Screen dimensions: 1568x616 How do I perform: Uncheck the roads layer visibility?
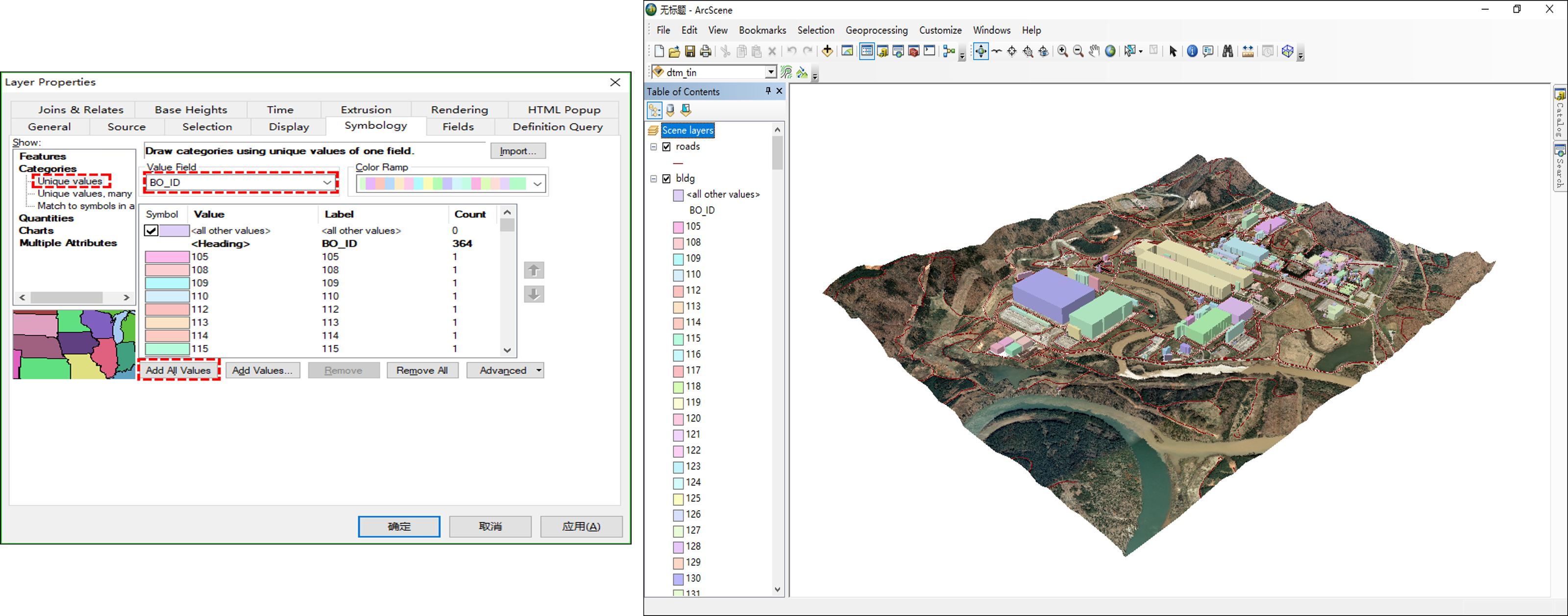coord(666,146)
